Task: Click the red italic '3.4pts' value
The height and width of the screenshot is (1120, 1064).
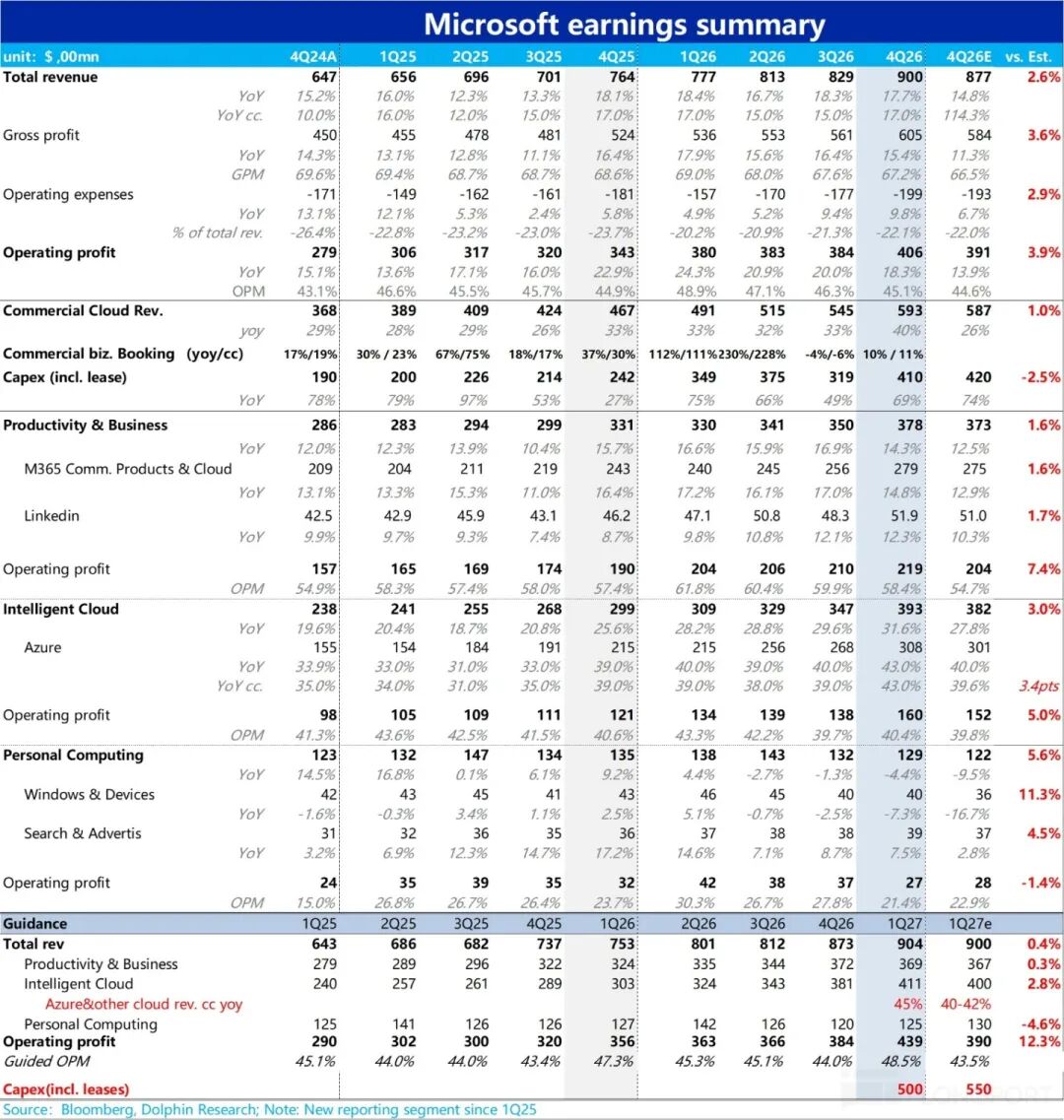Action: 1039,687
